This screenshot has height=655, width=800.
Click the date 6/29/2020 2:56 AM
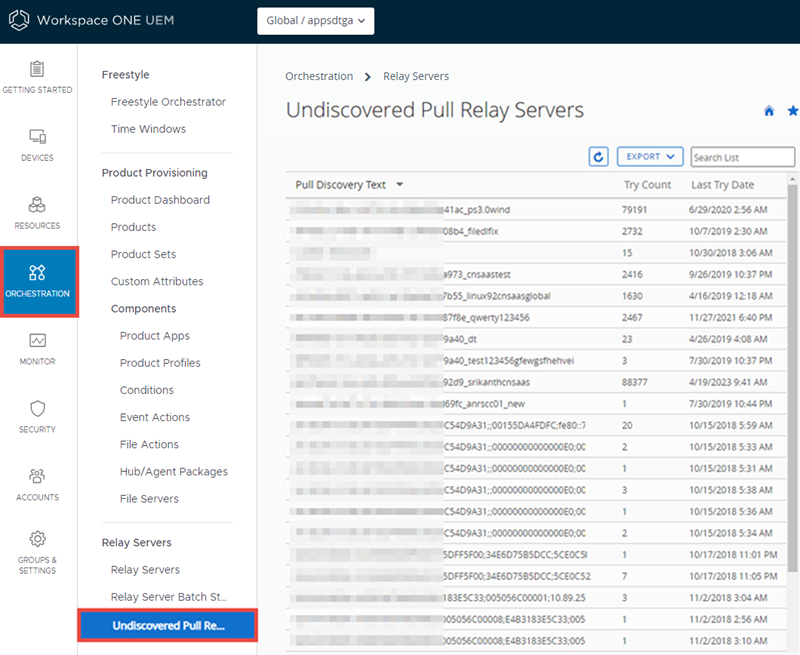point(728,210)
